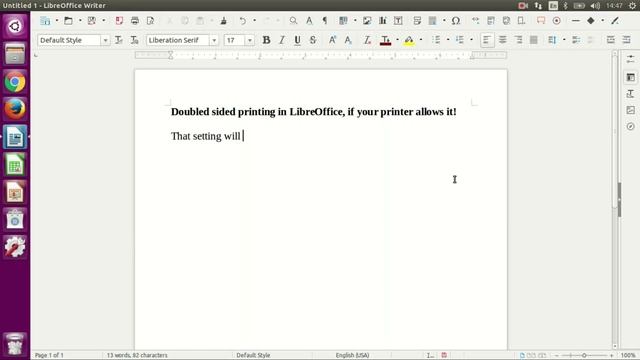Click Update Style icon
Viewport: 640px width, 360px height.
click(x=119, y=40)
